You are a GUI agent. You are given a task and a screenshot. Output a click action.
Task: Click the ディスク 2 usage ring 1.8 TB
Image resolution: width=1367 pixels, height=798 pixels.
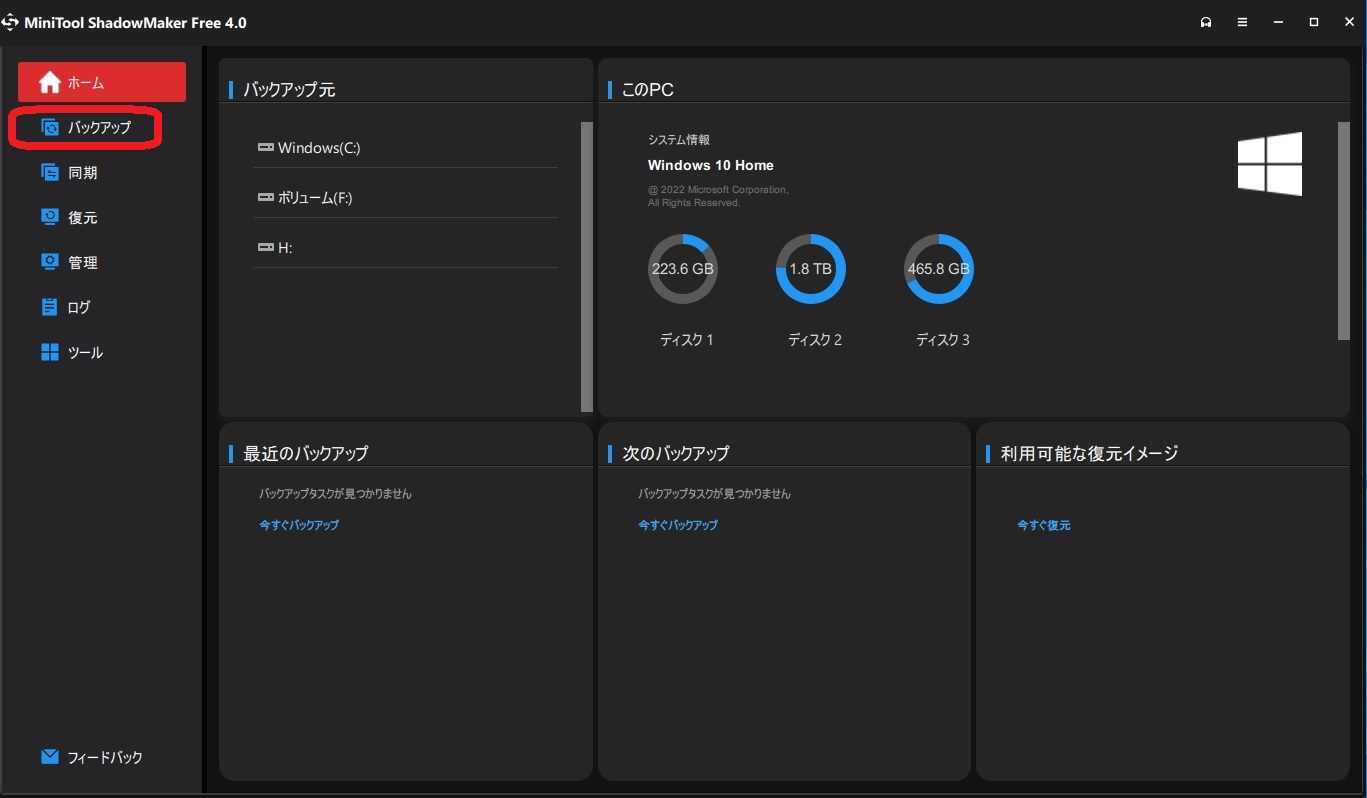tap(811, 269)
